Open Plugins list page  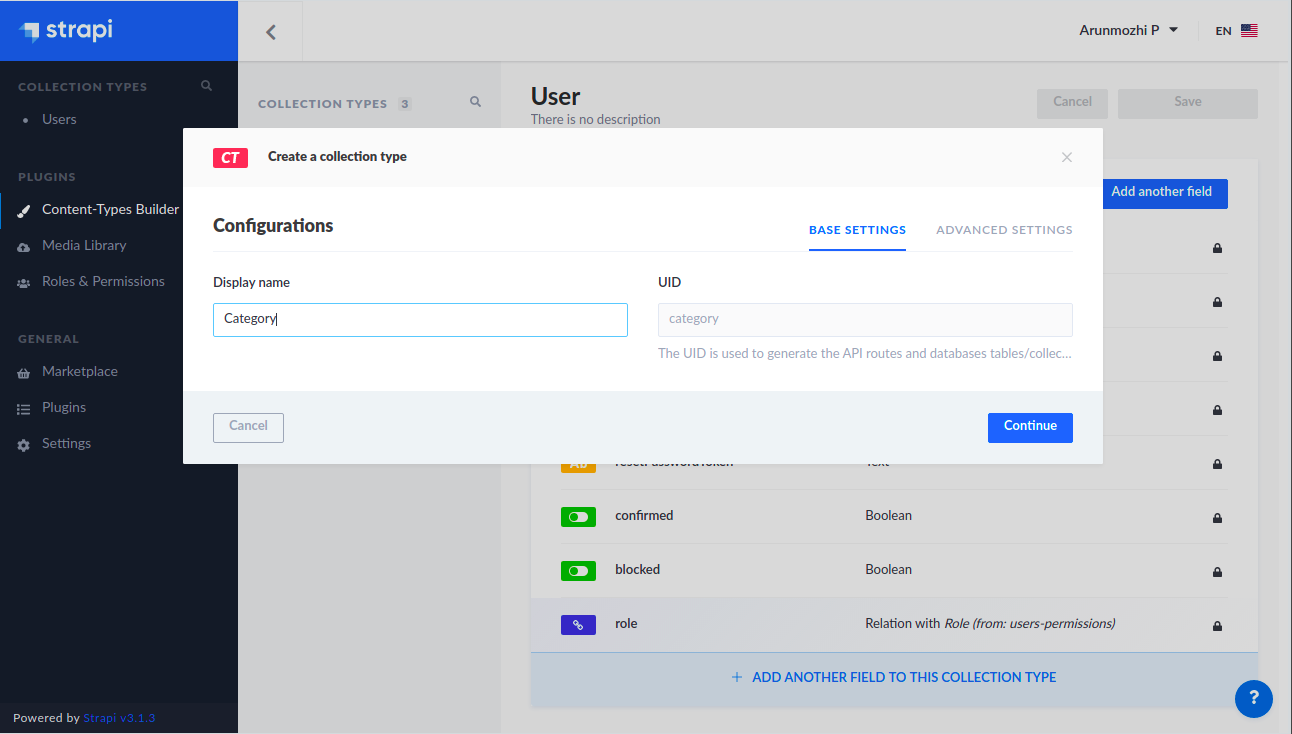(64, 407)
